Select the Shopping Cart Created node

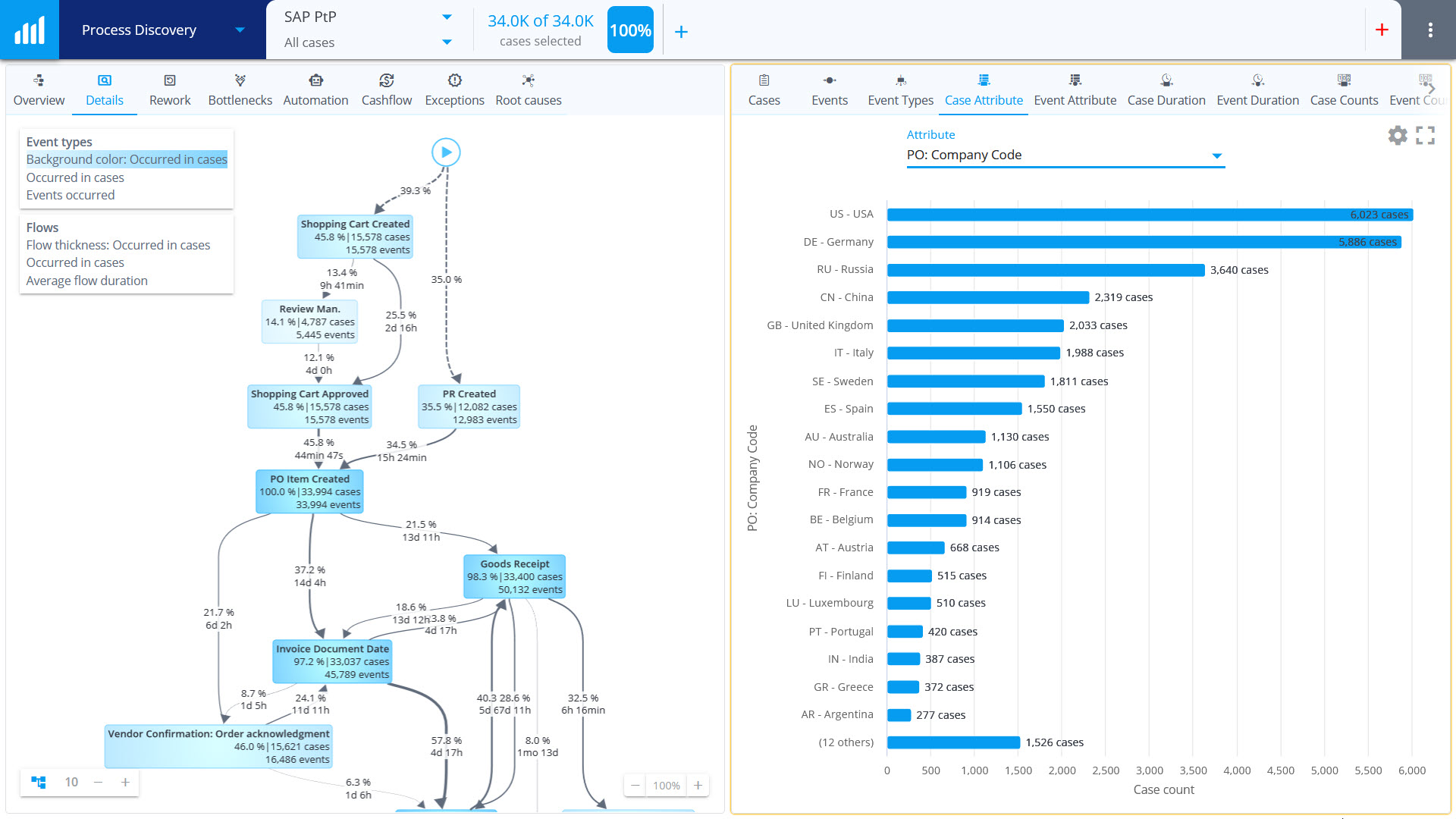coord(355,237)
